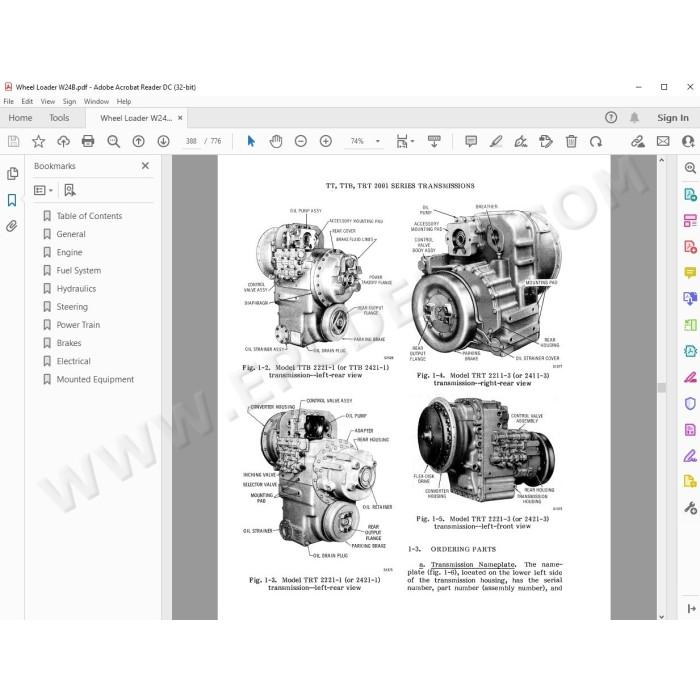This screenshot has width=700, height=700.
Task: Zoom in with the plus button
Action: click(x=326, y=142)
